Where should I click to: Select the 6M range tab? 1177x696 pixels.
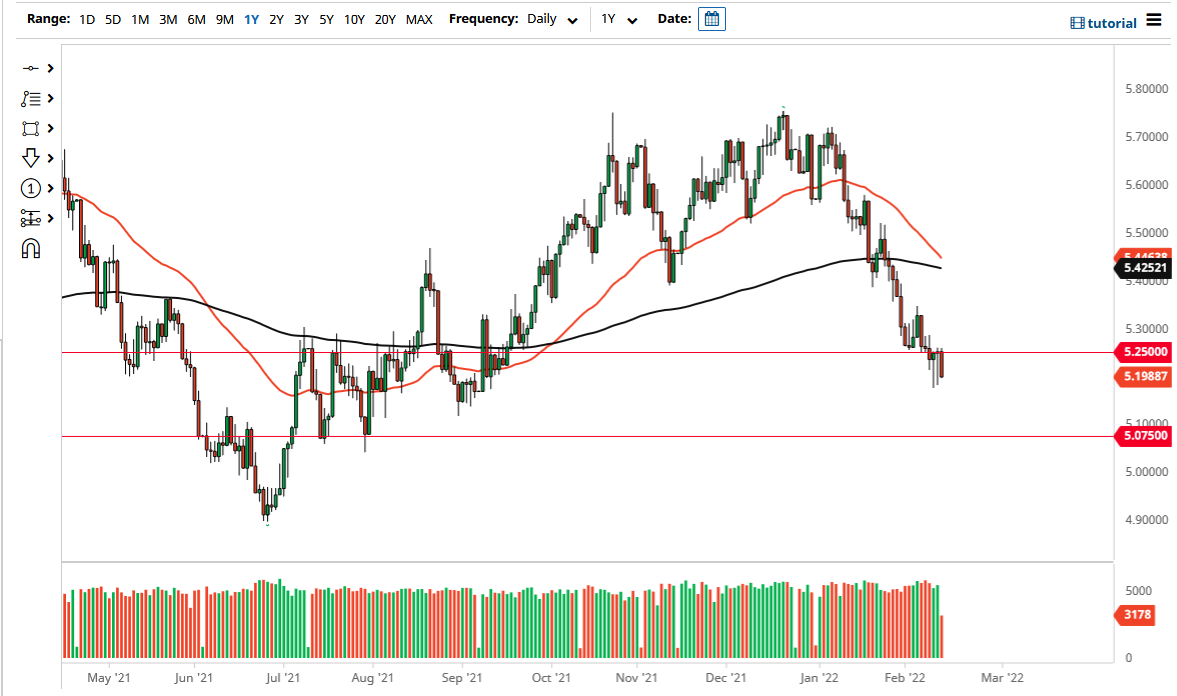click(x=197, y=18)
